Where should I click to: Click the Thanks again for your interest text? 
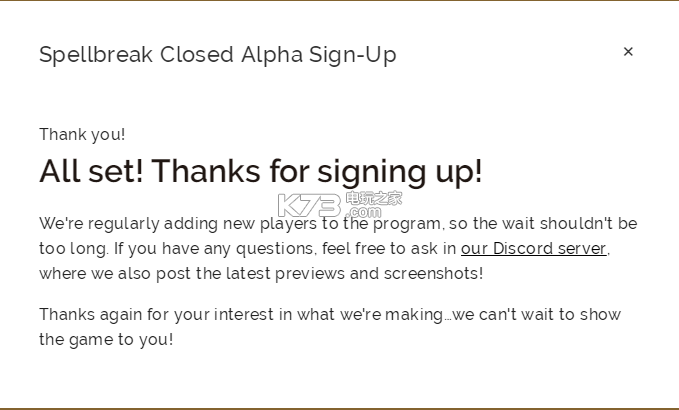[x=156, y=314]
